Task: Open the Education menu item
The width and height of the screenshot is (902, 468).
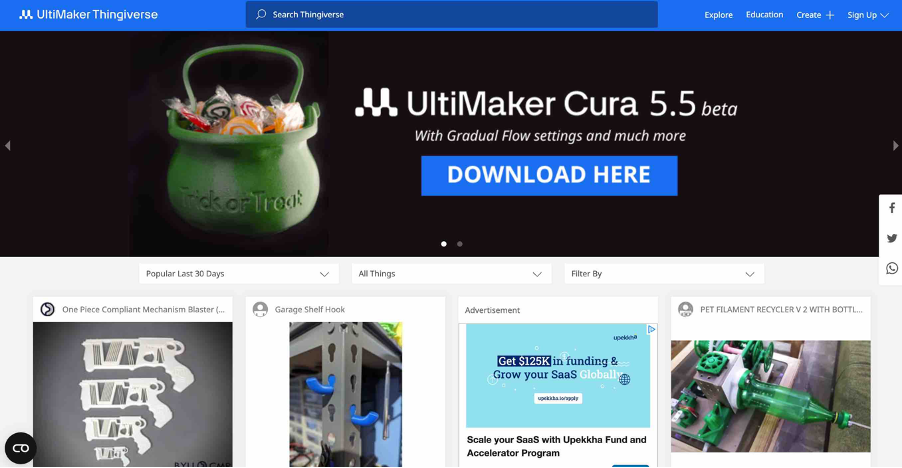Action: 764,15
